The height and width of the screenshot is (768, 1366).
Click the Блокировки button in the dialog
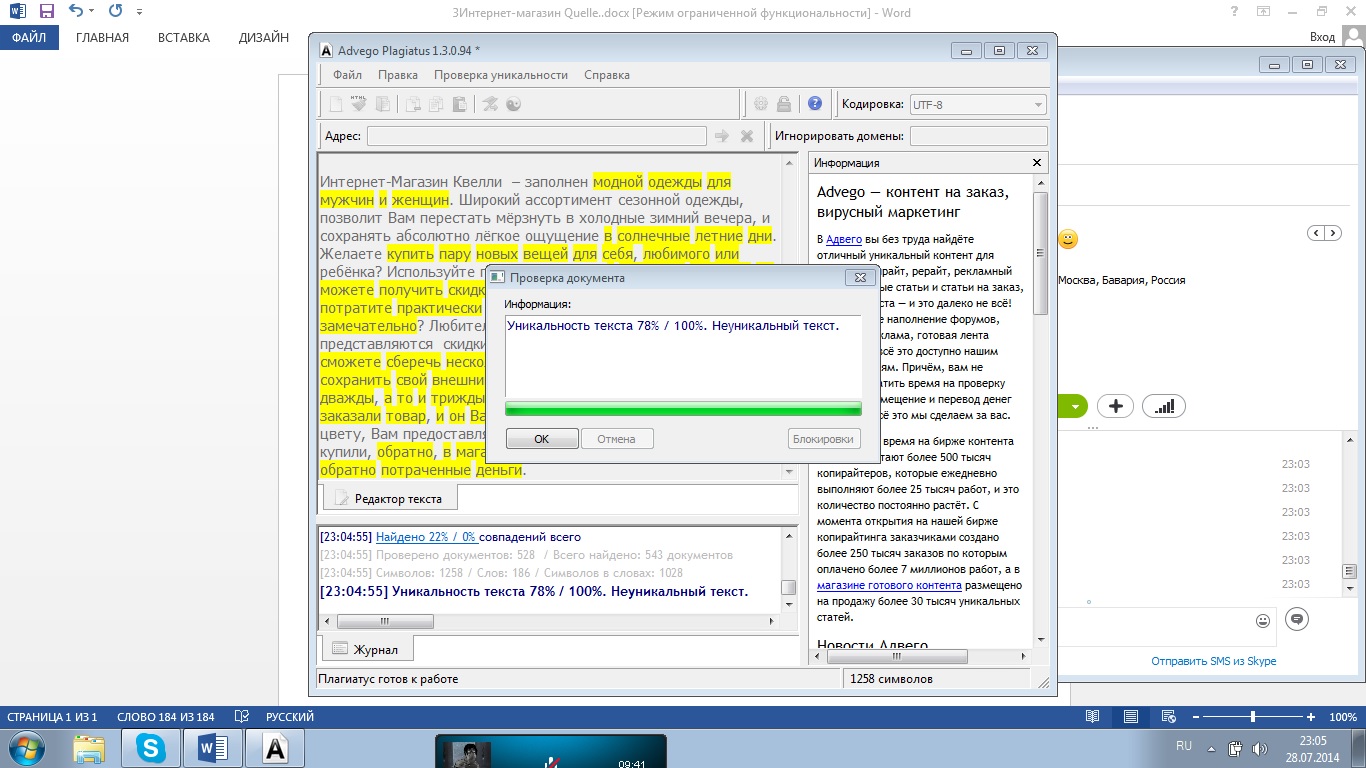824,438
